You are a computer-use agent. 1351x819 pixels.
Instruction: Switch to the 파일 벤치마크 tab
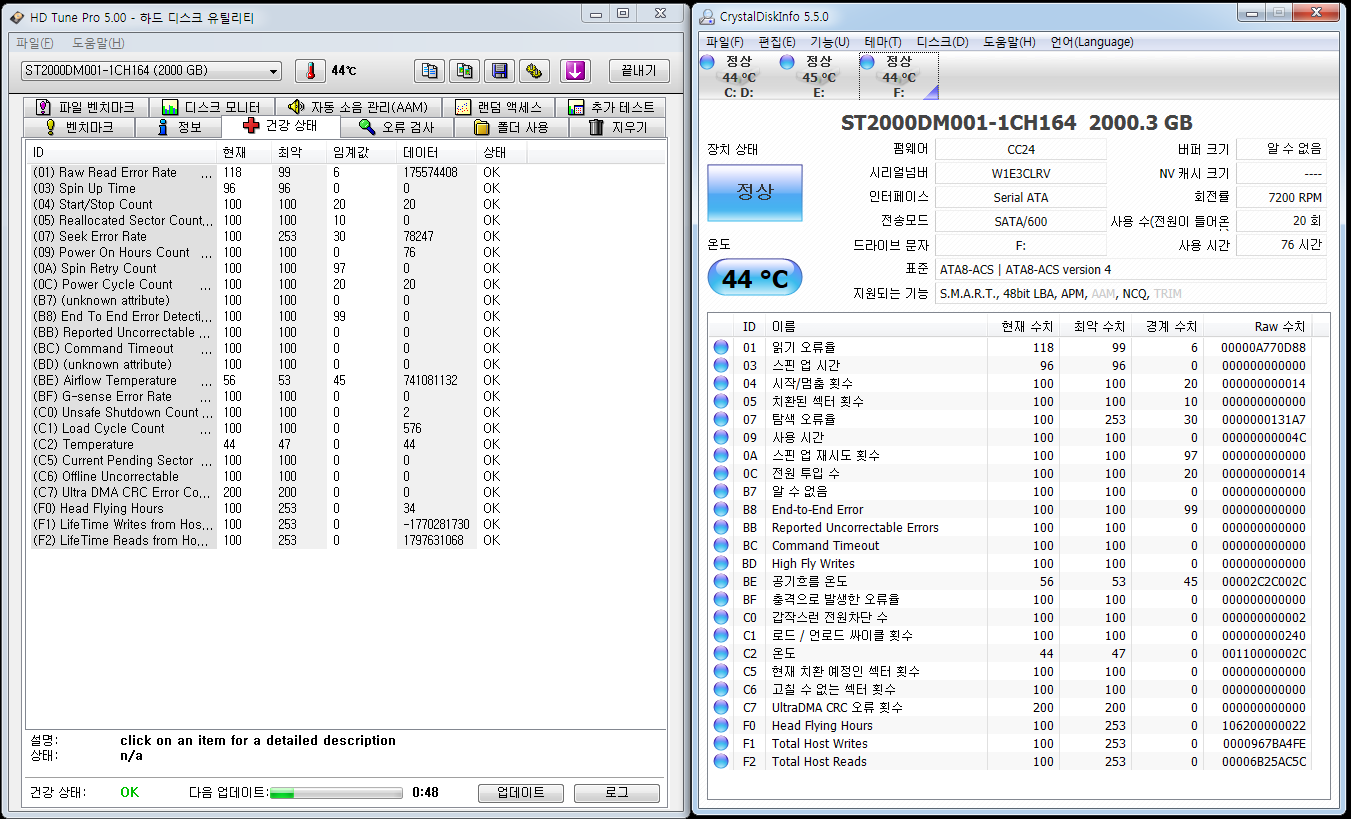click(85, 107)
